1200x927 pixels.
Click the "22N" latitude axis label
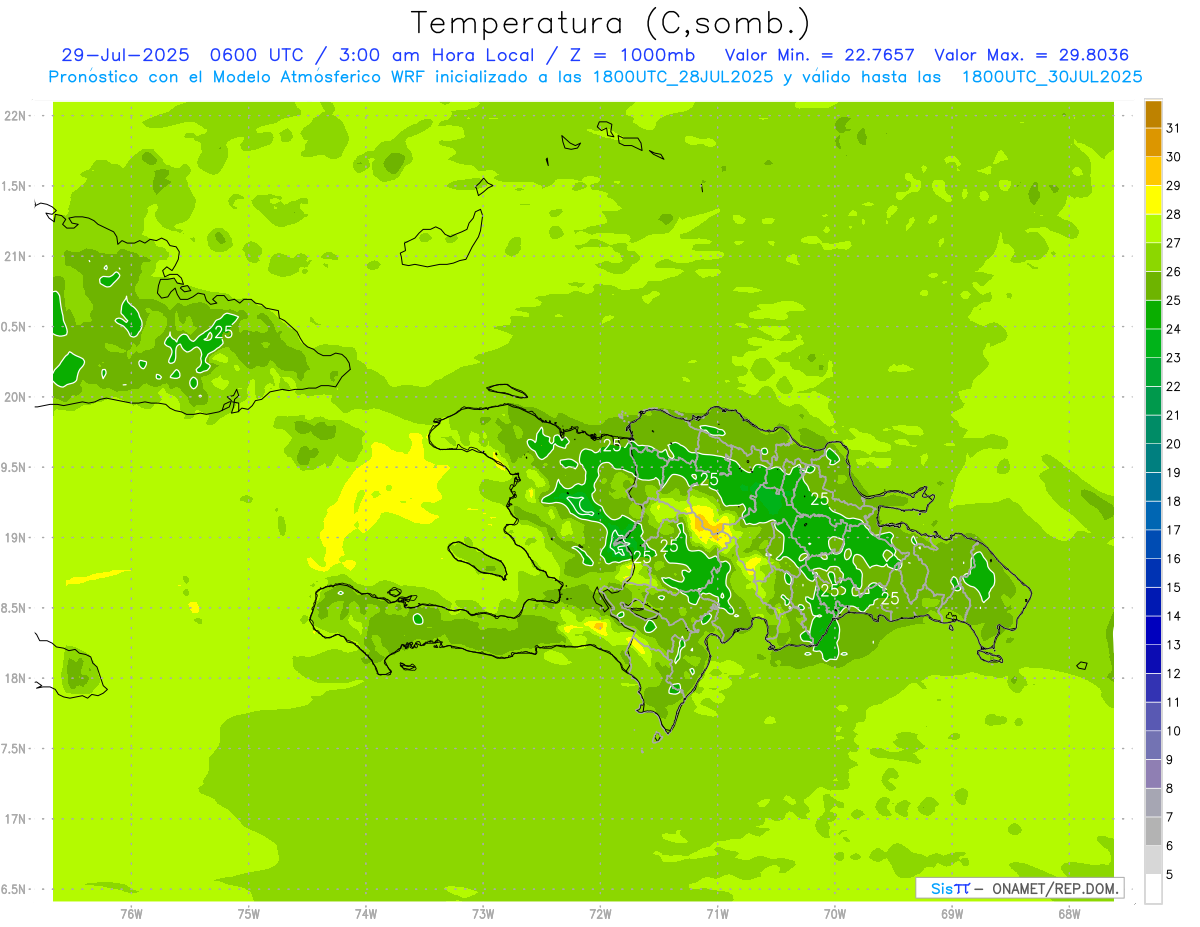click(15, 116)
